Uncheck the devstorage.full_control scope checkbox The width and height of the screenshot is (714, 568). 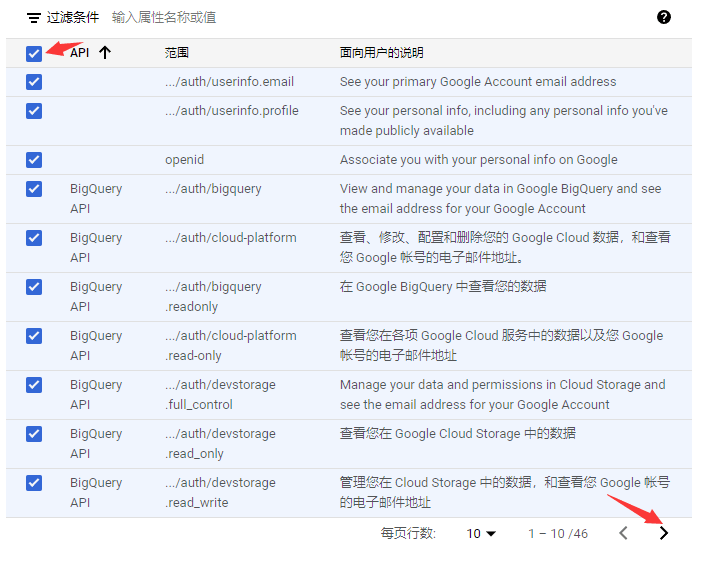[34, 385]
